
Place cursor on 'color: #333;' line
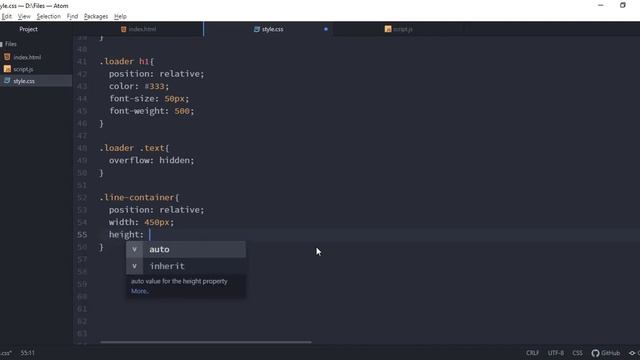pyautogui.click(x=139, y=86)
